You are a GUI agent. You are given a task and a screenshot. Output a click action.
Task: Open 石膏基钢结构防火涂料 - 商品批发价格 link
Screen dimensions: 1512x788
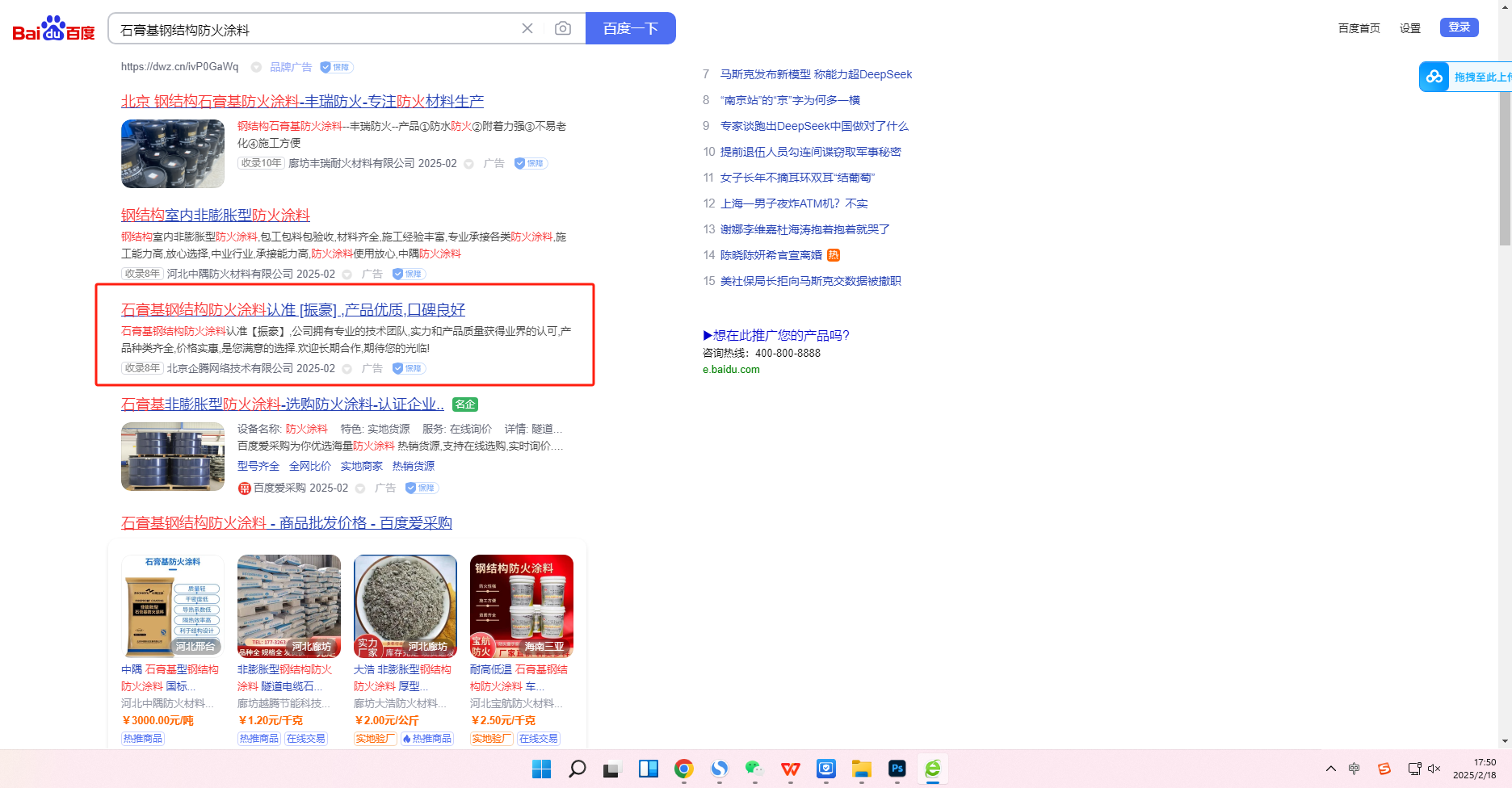click(287, 523)
